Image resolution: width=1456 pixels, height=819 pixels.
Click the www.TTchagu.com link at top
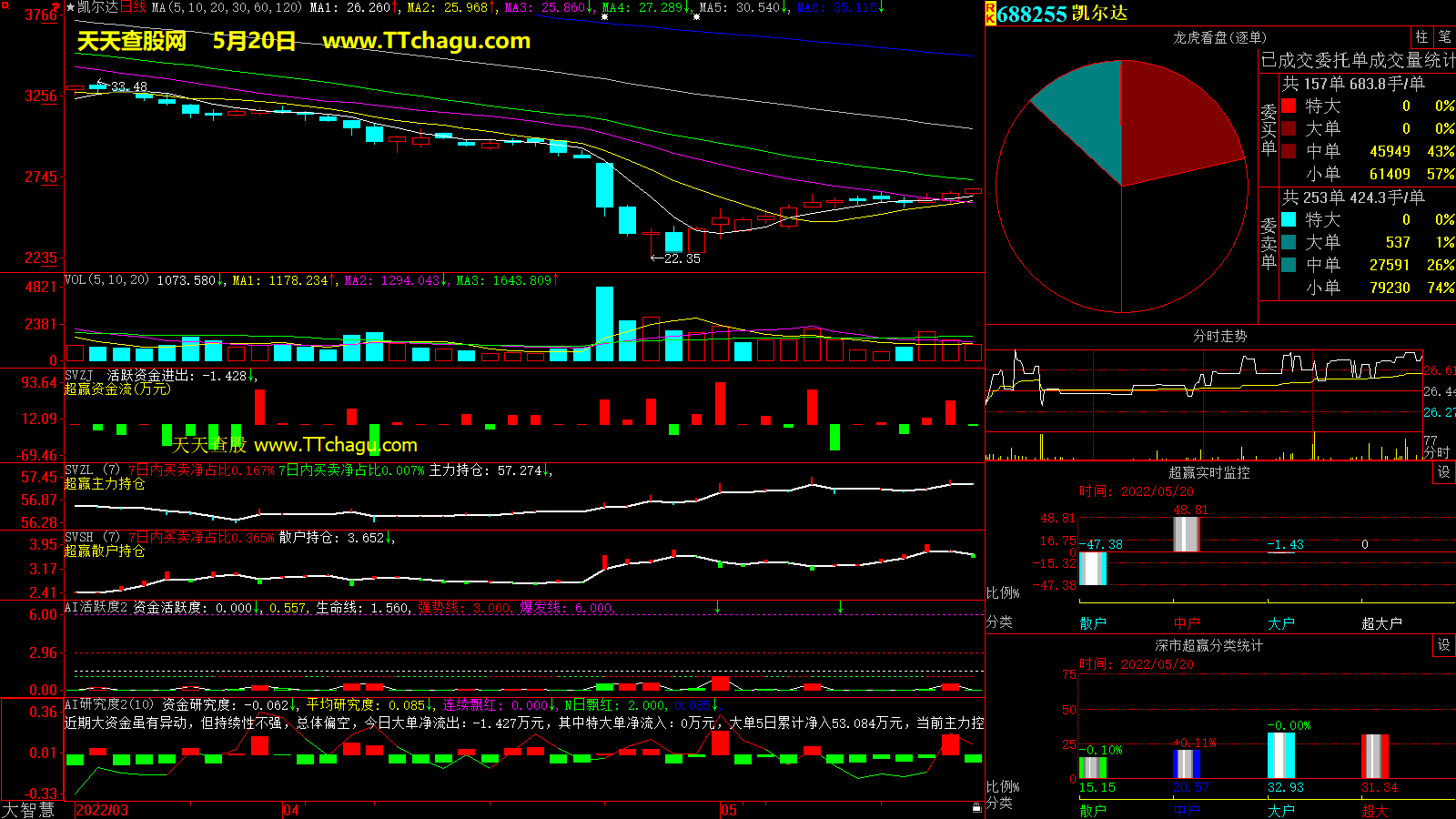(426, 41)
